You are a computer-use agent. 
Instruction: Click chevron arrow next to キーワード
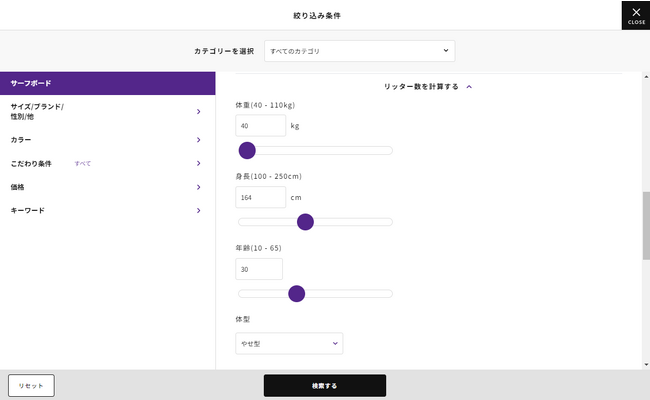(x=199, y=211)
